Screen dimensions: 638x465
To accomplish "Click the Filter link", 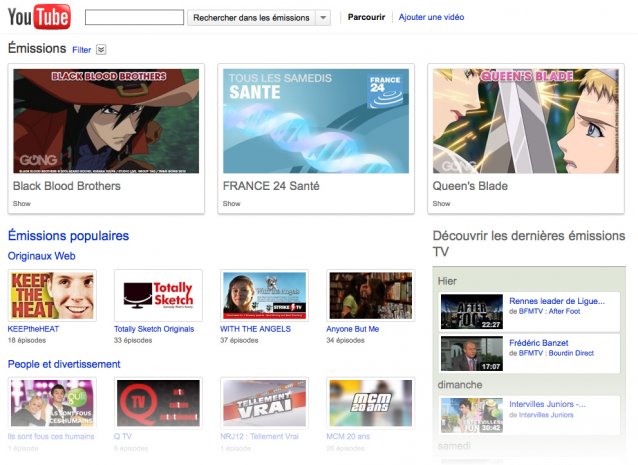I will click(x=81, y=50).
